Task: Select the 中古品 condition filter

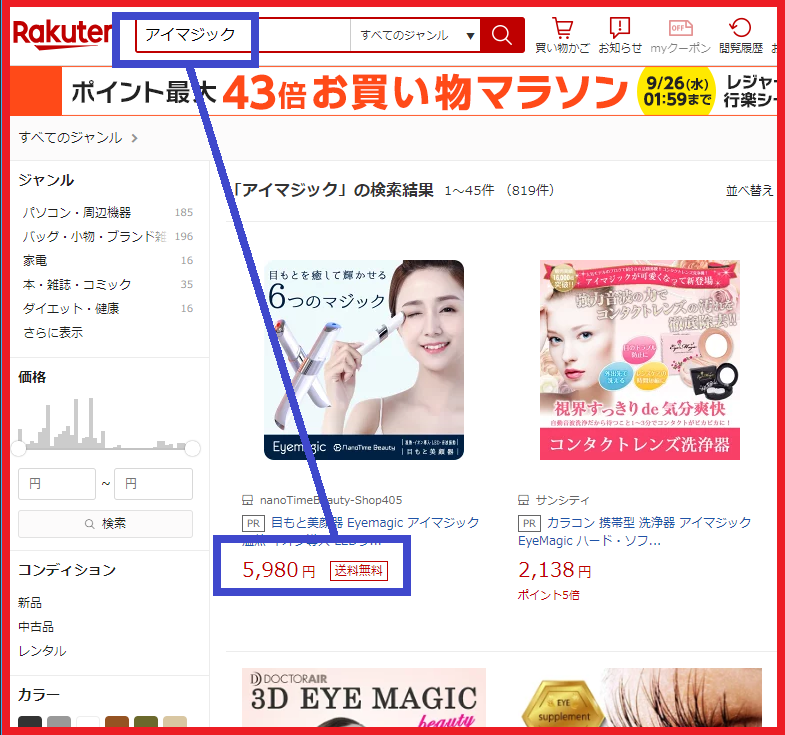Action: pyautogui.click(x=36, y=627)
